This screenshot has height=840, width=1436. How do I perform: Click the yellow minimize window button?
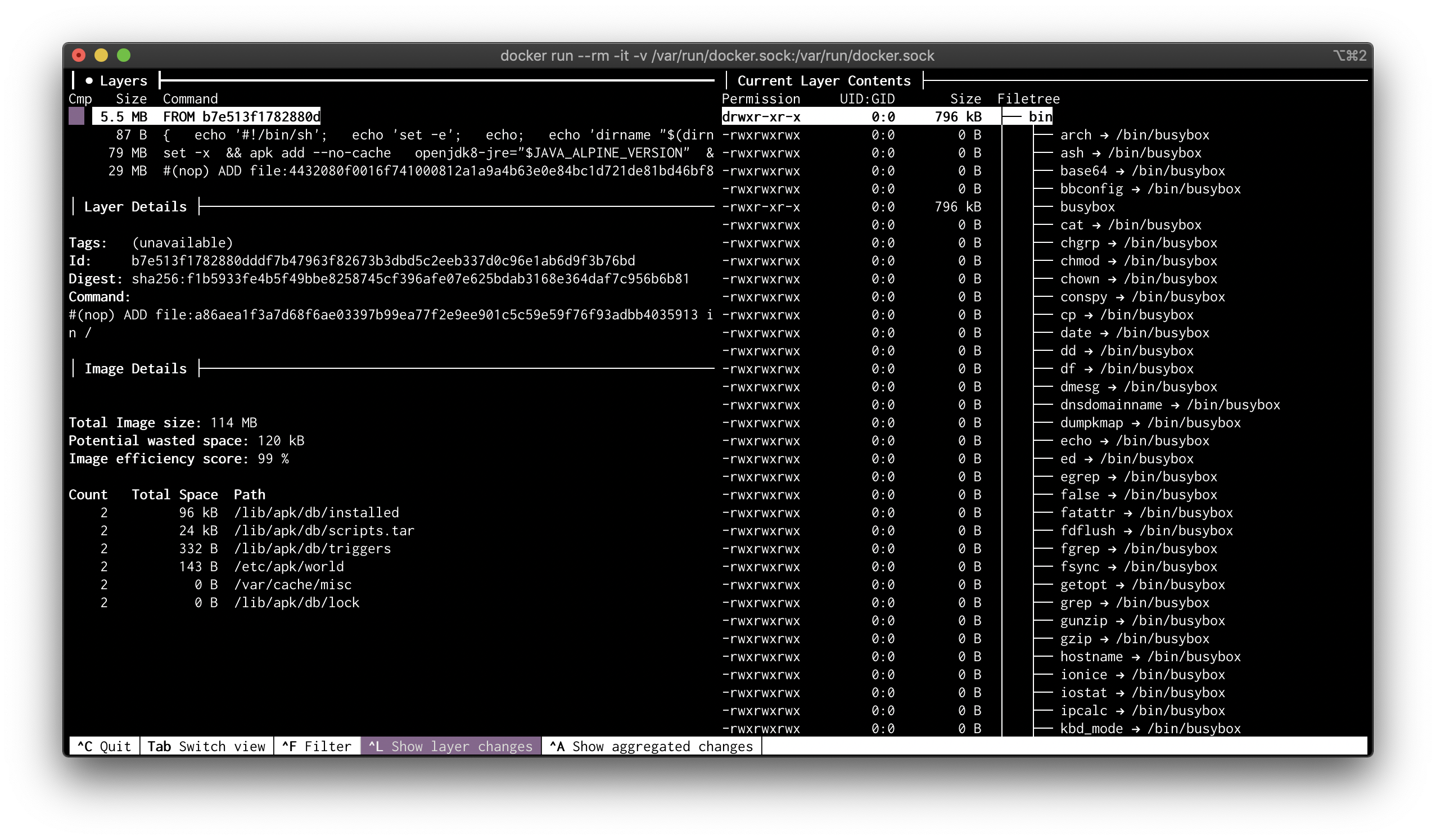tap(101, 55)
